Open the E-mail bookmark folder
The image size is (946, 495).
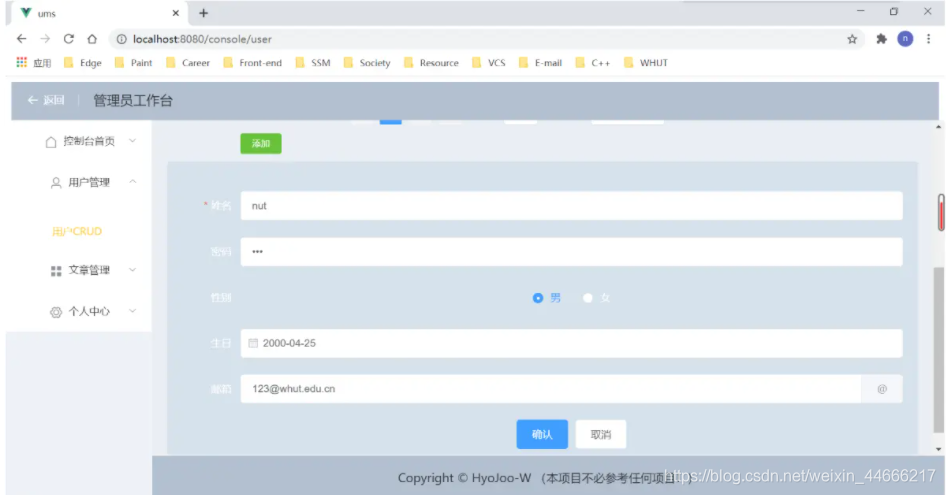pos(540,62)
